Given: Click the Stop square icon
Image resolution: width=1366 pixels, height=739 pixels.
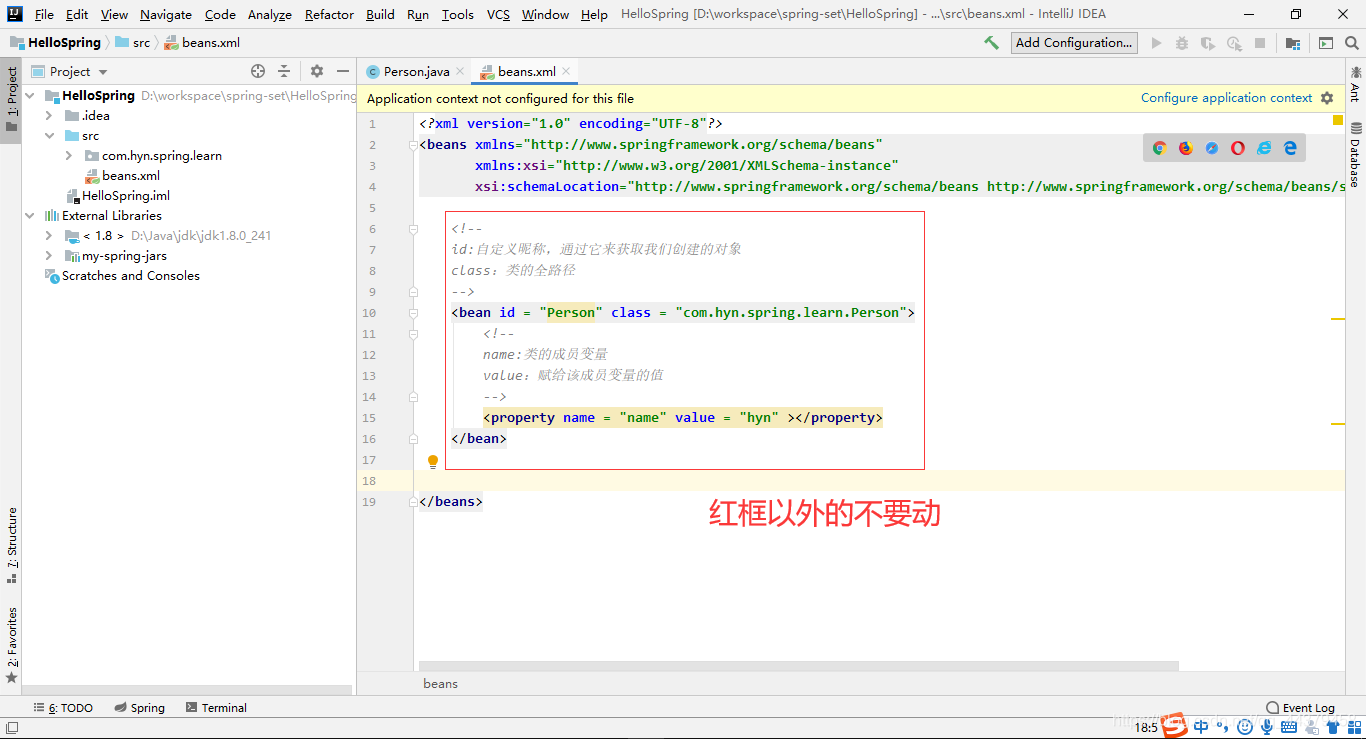Looking at the screenshot, I should [x=1260, y=43].
